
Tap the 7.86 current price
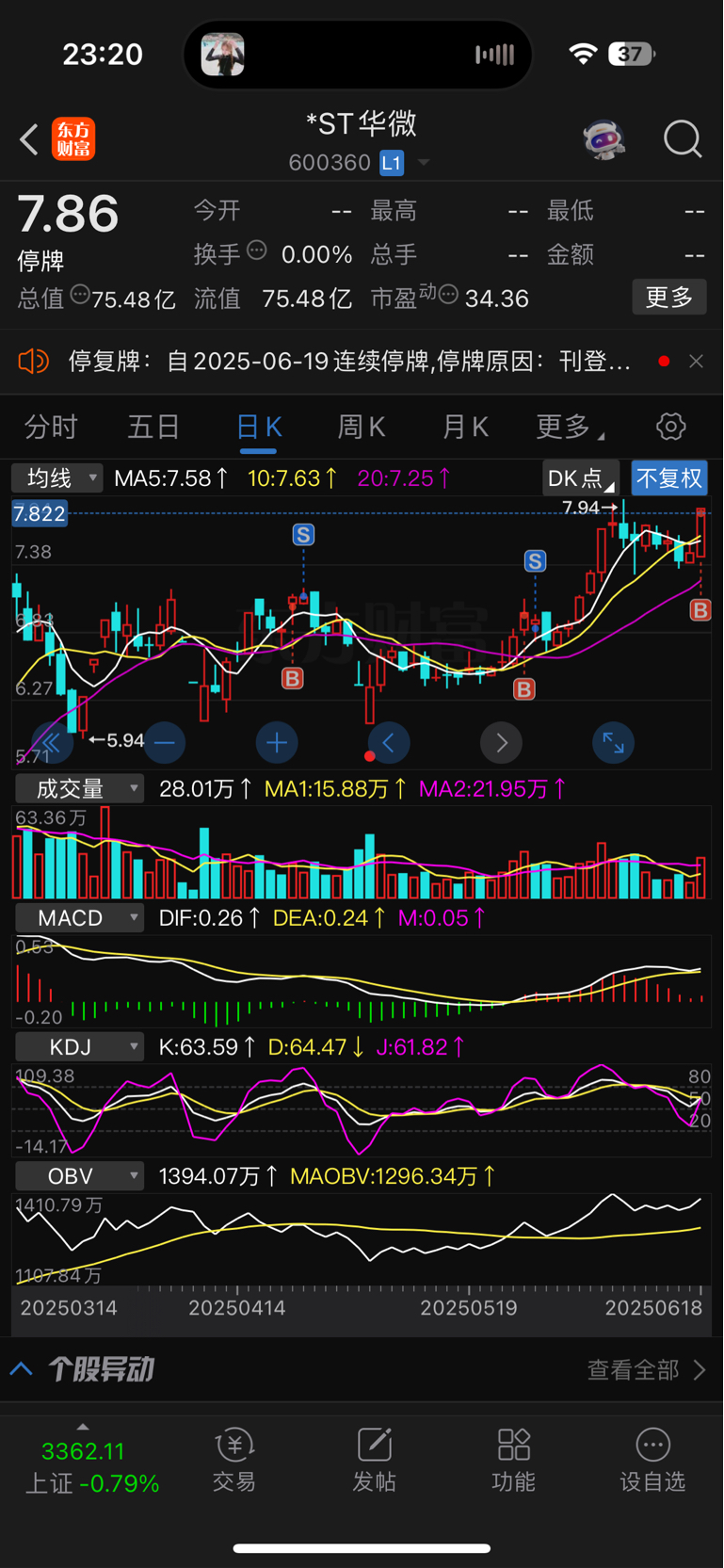point(68,214)
